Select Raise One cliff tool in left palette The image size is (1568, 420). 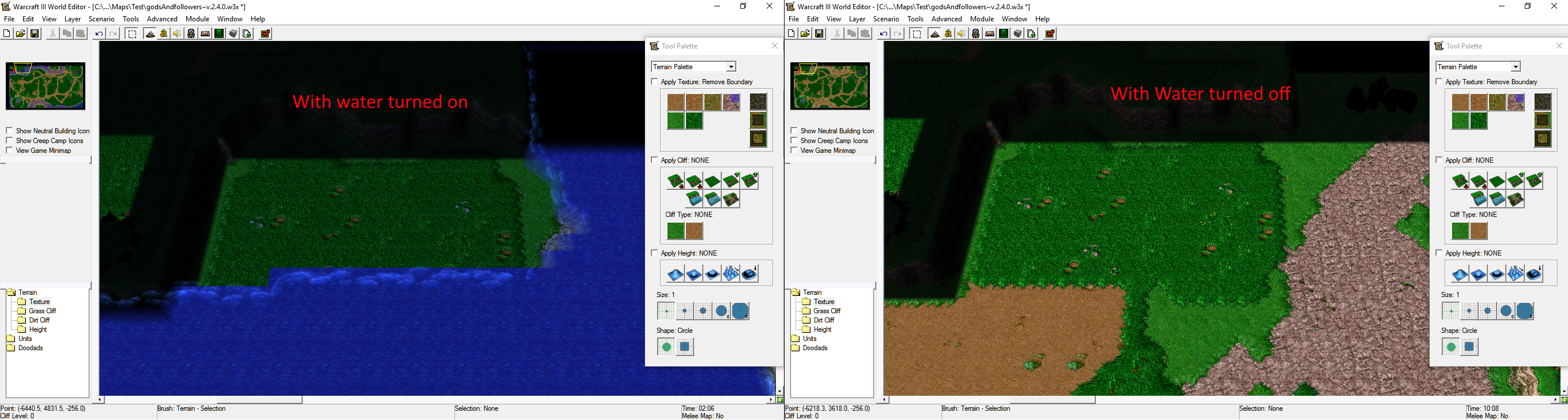tap(731, 181)
